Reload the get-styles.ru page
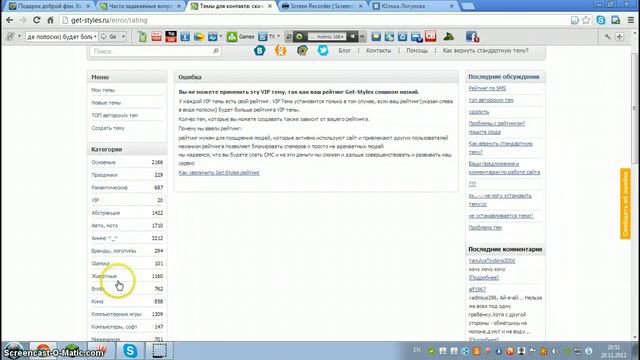 36,20
